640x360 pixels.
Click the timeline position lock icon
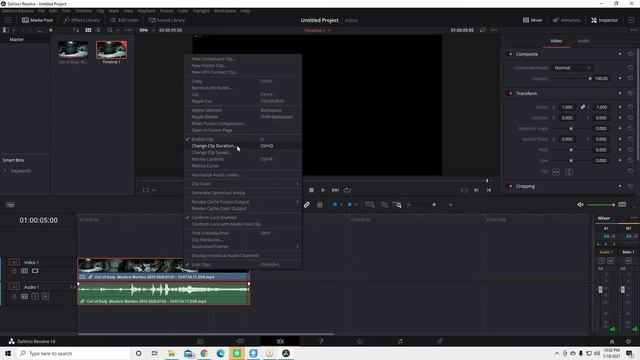point(320,205)
